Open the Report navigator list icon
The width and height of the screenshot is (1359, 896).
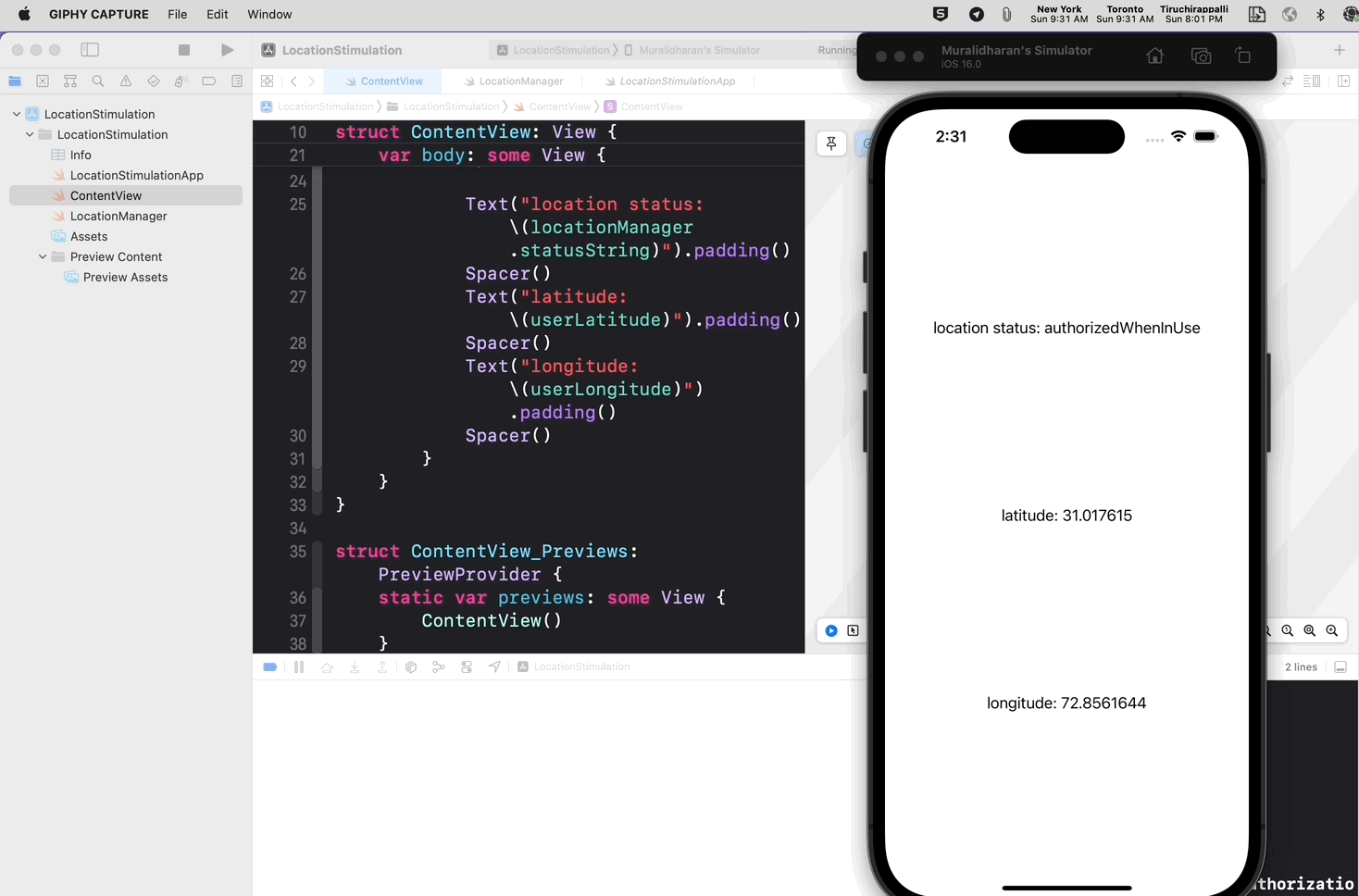click(x=236, y=81)
